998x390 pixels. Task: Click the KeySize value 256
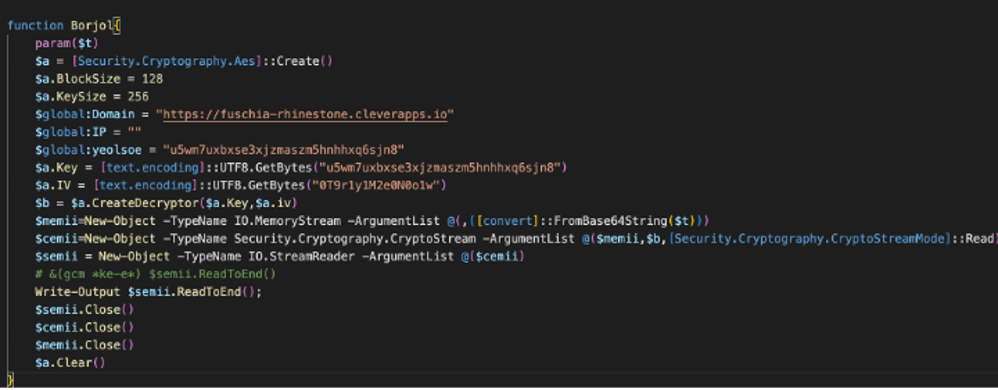pos(138,97)
